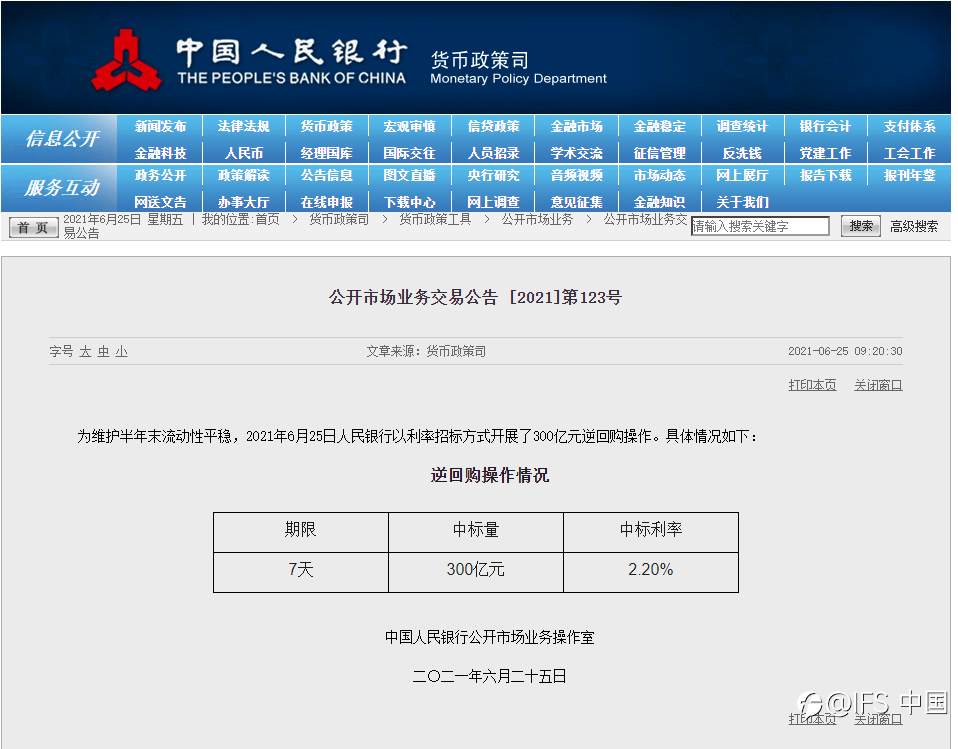Image resolution: width=958 pixels, height=749 pixels.
Task: Open 高级搜索 advanced search
Action: tap(913, 227)
